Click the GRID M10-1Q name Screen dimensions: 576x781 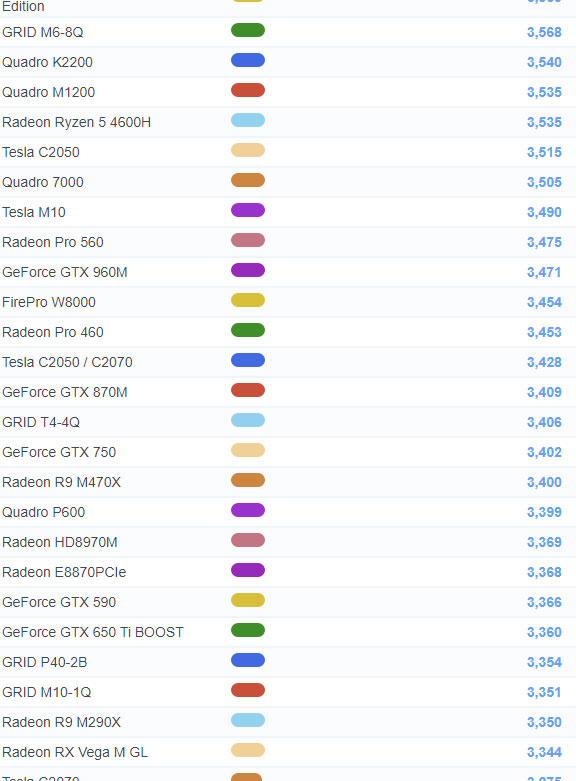point(47,692)
